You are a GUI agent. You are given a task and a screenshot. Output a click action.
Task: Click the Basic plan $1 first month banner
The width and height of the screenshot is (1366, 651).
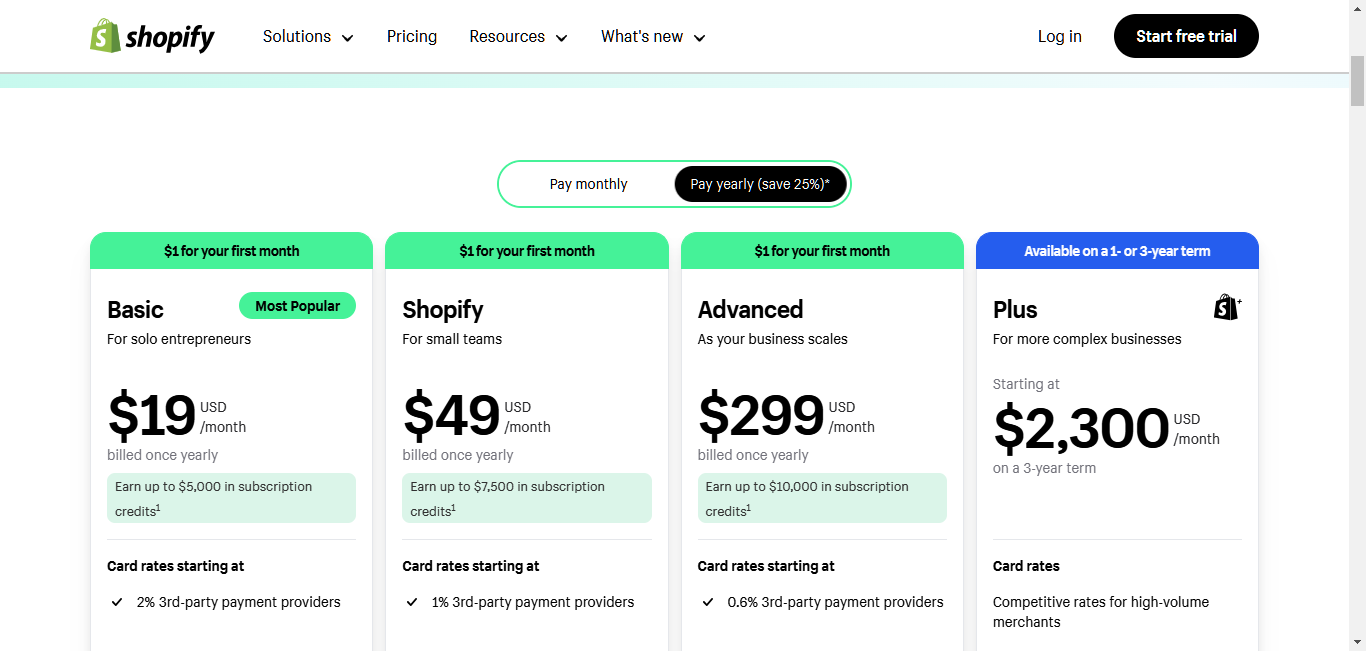(231, 251)
